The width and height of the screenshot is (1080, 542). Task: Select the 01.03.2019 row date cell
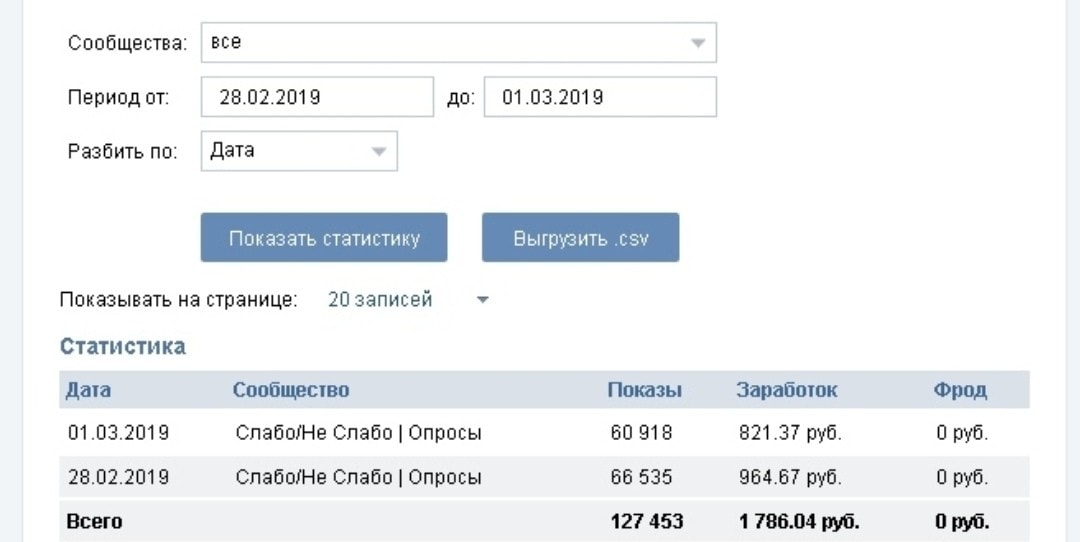pos(118,433)
